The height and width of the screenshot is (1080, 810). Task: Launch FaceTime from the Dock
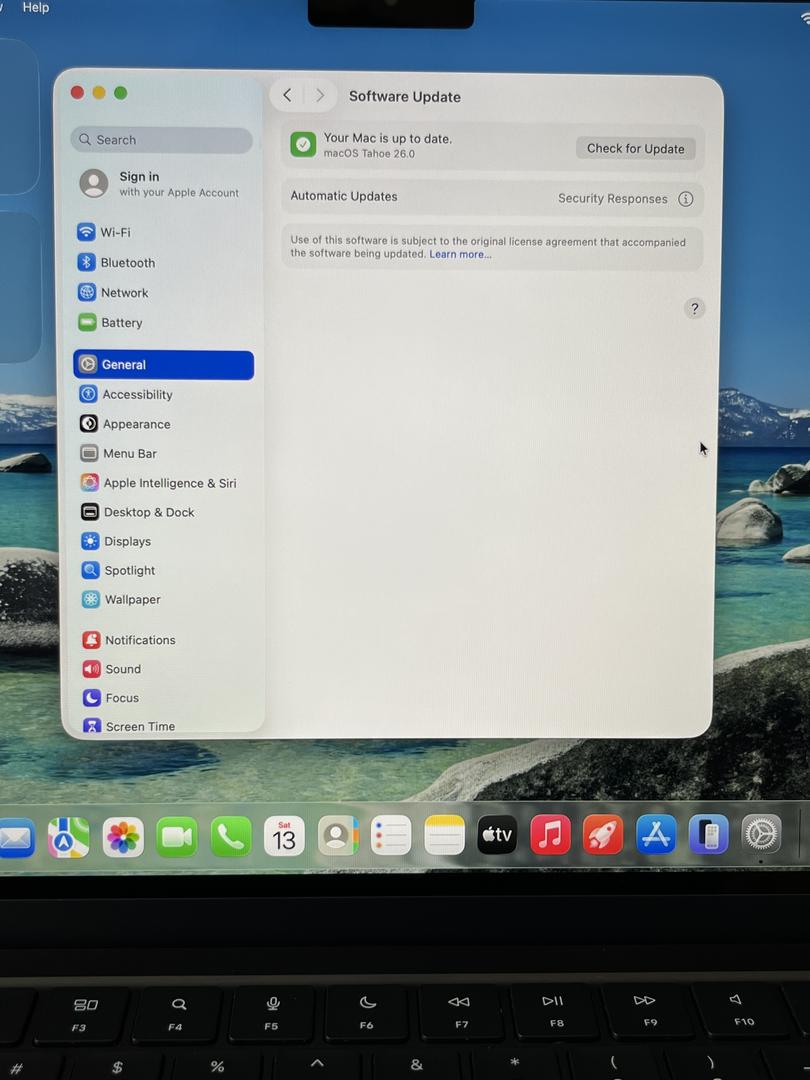click(176, 837)
